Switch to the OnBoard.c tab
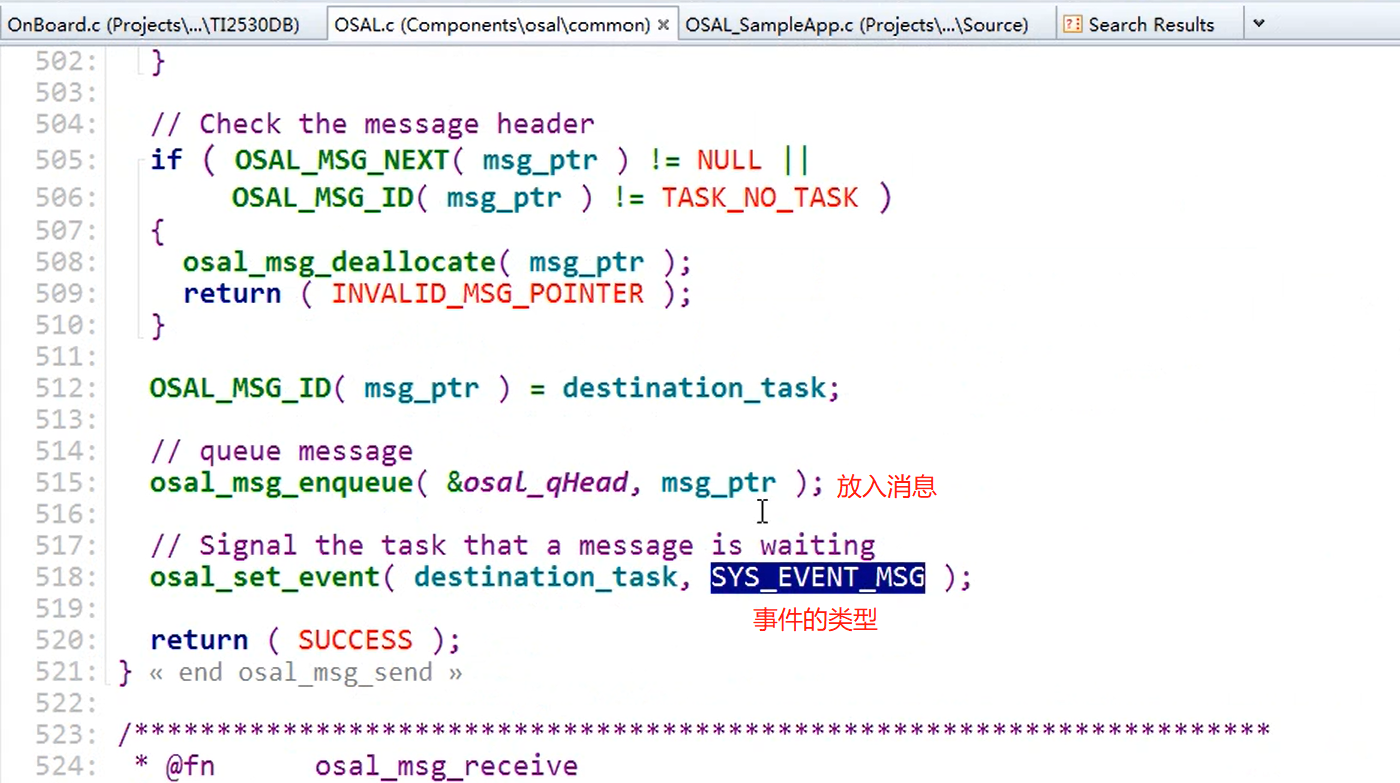Image resolution: width=1400 pixels, height=783 pixels. pos(154,24)
